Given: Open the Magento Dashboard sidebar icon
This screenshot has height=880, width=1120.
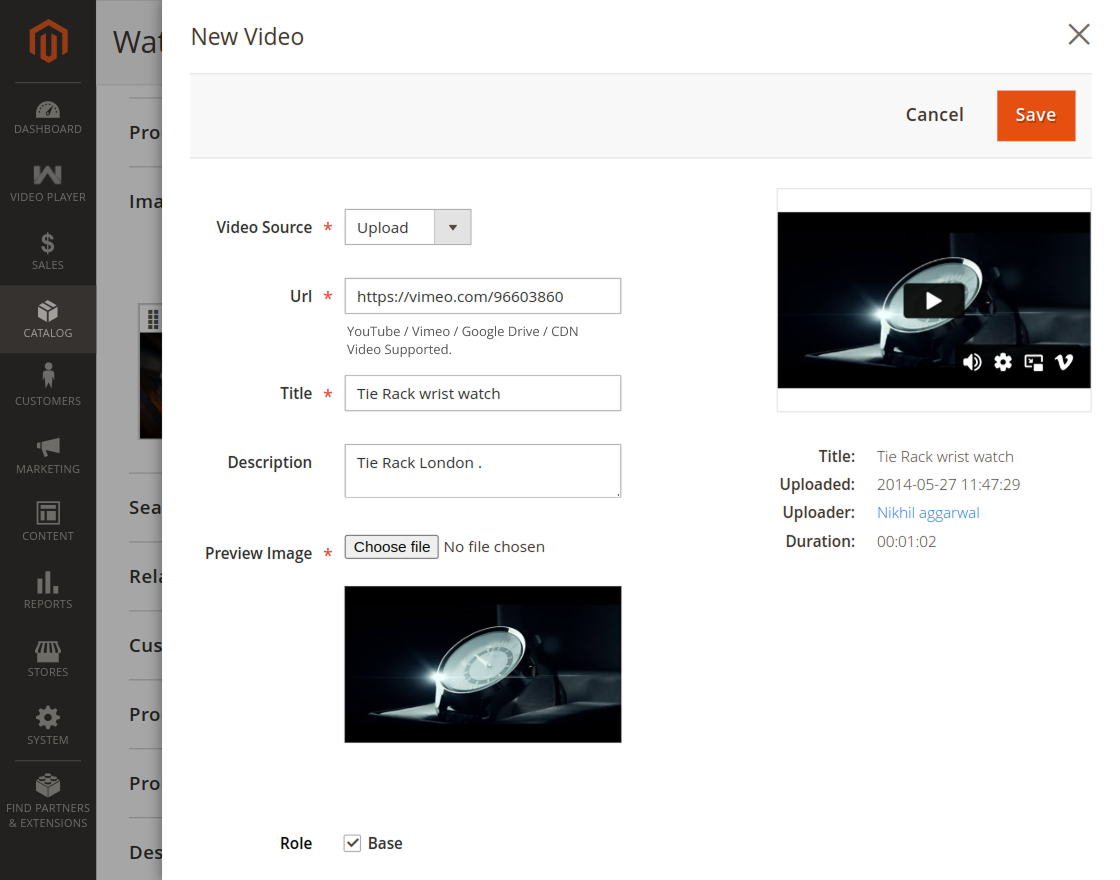Looking at the screenshot, I should tap(47, 108).
